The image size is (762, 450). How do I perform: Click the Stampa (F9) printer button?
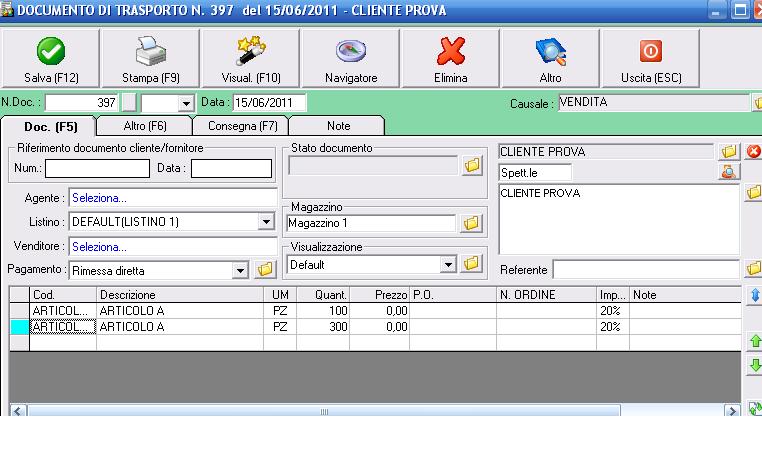coord(151,58)
